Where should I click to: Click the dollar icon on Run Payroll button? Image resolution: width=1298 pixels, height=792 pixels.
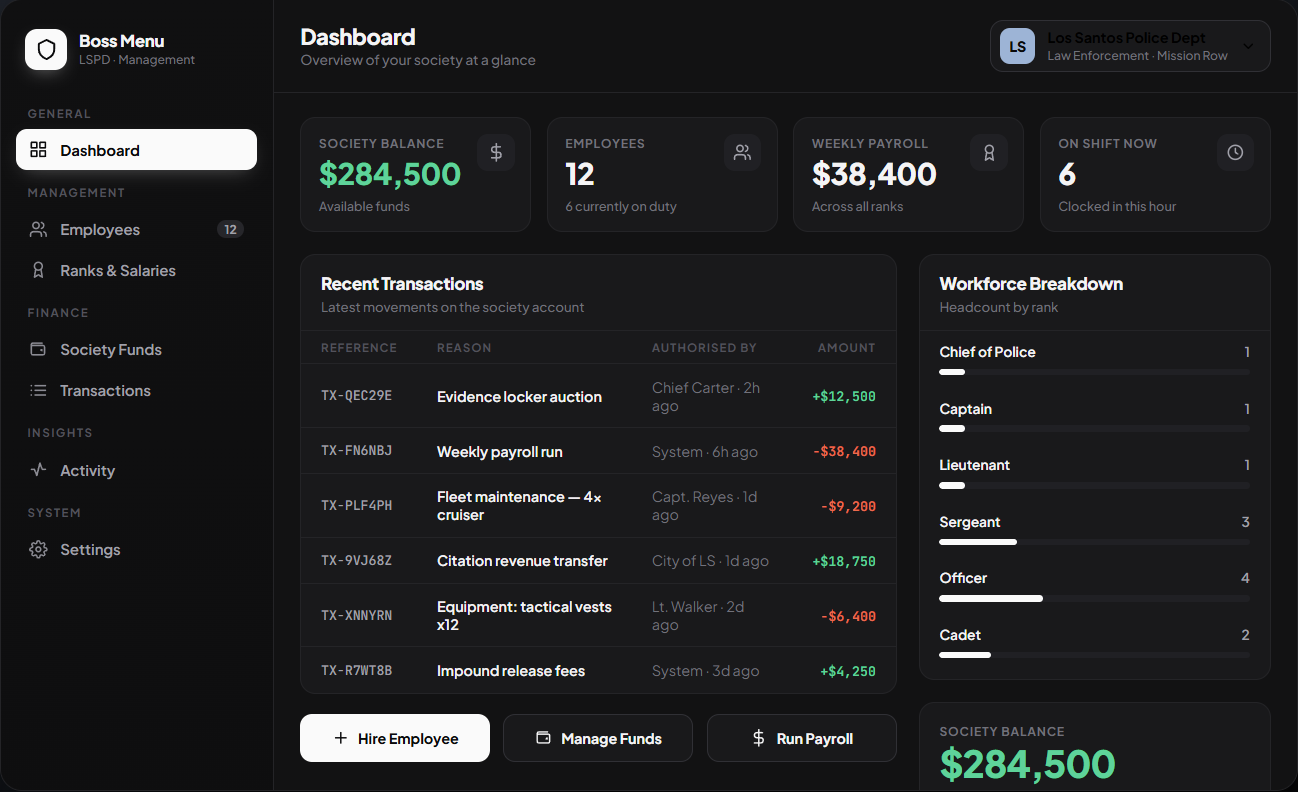click(x=759, y=738)
